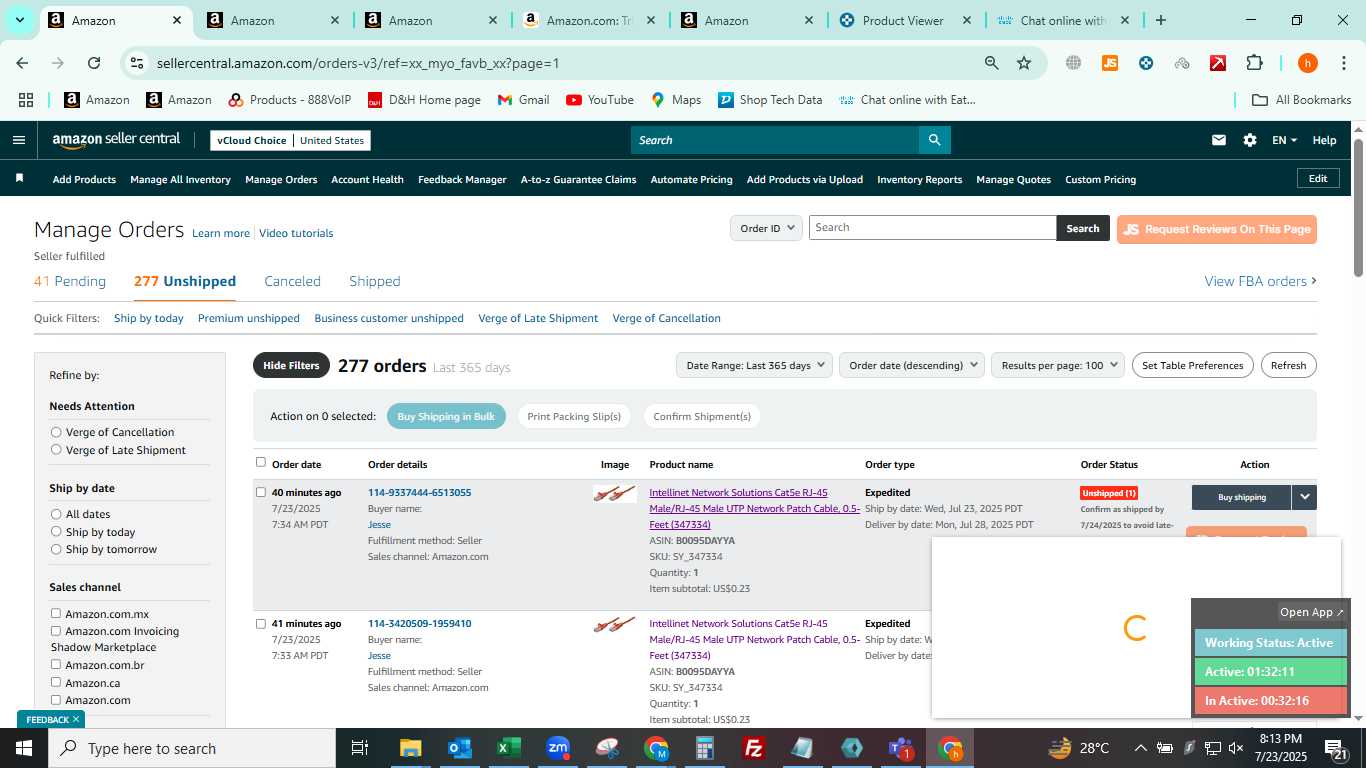1366x768 pixels.
Task: Open the browser tab search chevron
Action: click(x=19, y=20)
